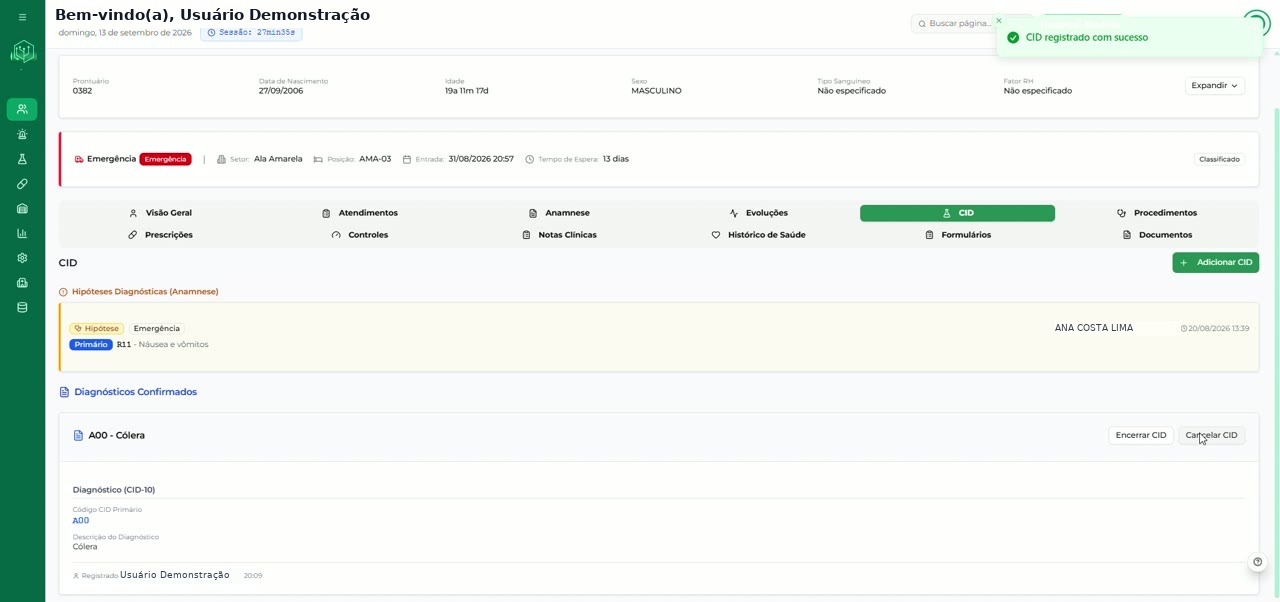Click the Adicionar CID button

(x=1215, y=262)
